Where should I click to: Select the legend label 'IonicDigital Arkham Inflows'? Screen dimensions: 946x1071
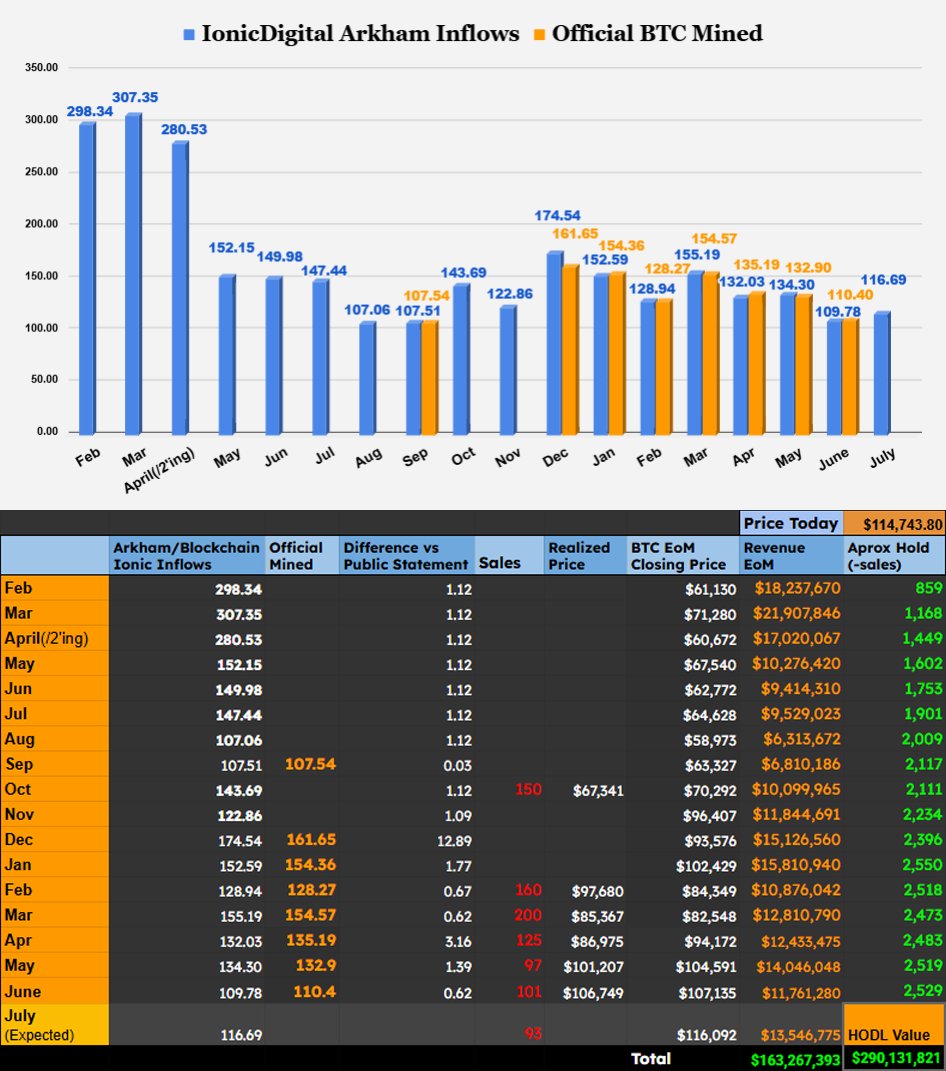[360, 33]
